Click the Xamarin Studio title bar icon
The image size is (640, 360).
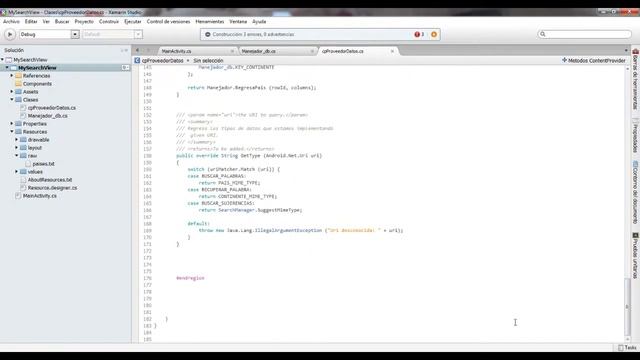click(x=3, y=13)
